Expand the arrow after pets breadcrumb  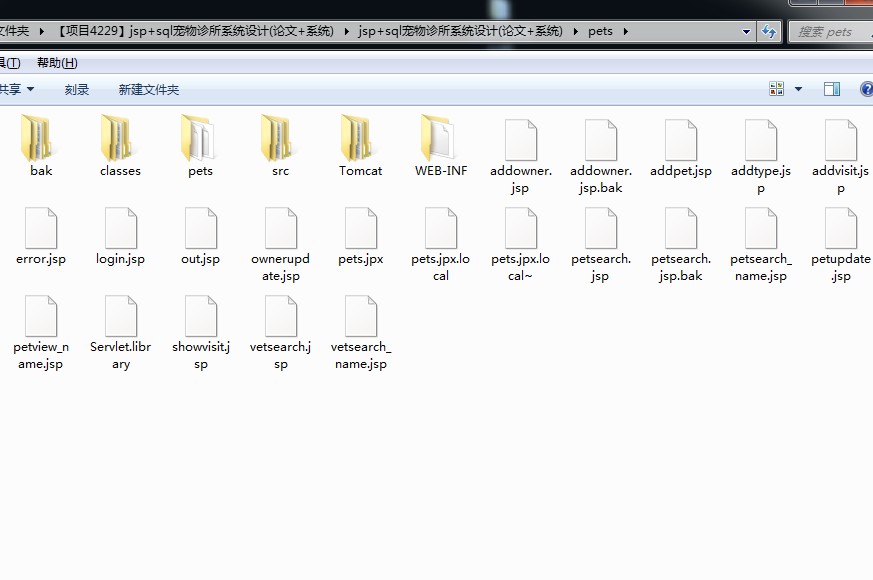(x=626, y=31)
